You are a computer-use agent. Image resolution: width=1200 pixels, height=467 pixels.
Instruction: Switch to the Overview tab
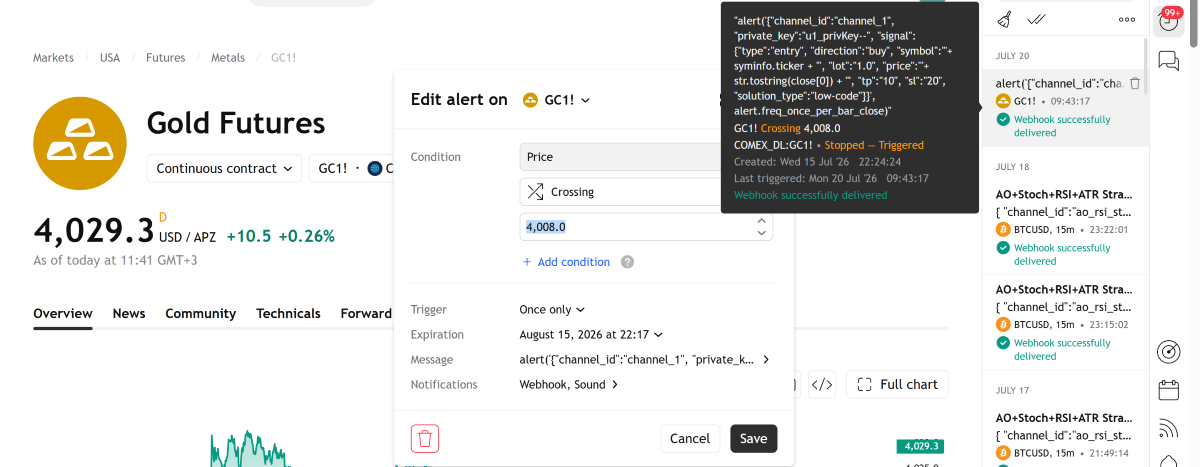[x=63, y=314]
